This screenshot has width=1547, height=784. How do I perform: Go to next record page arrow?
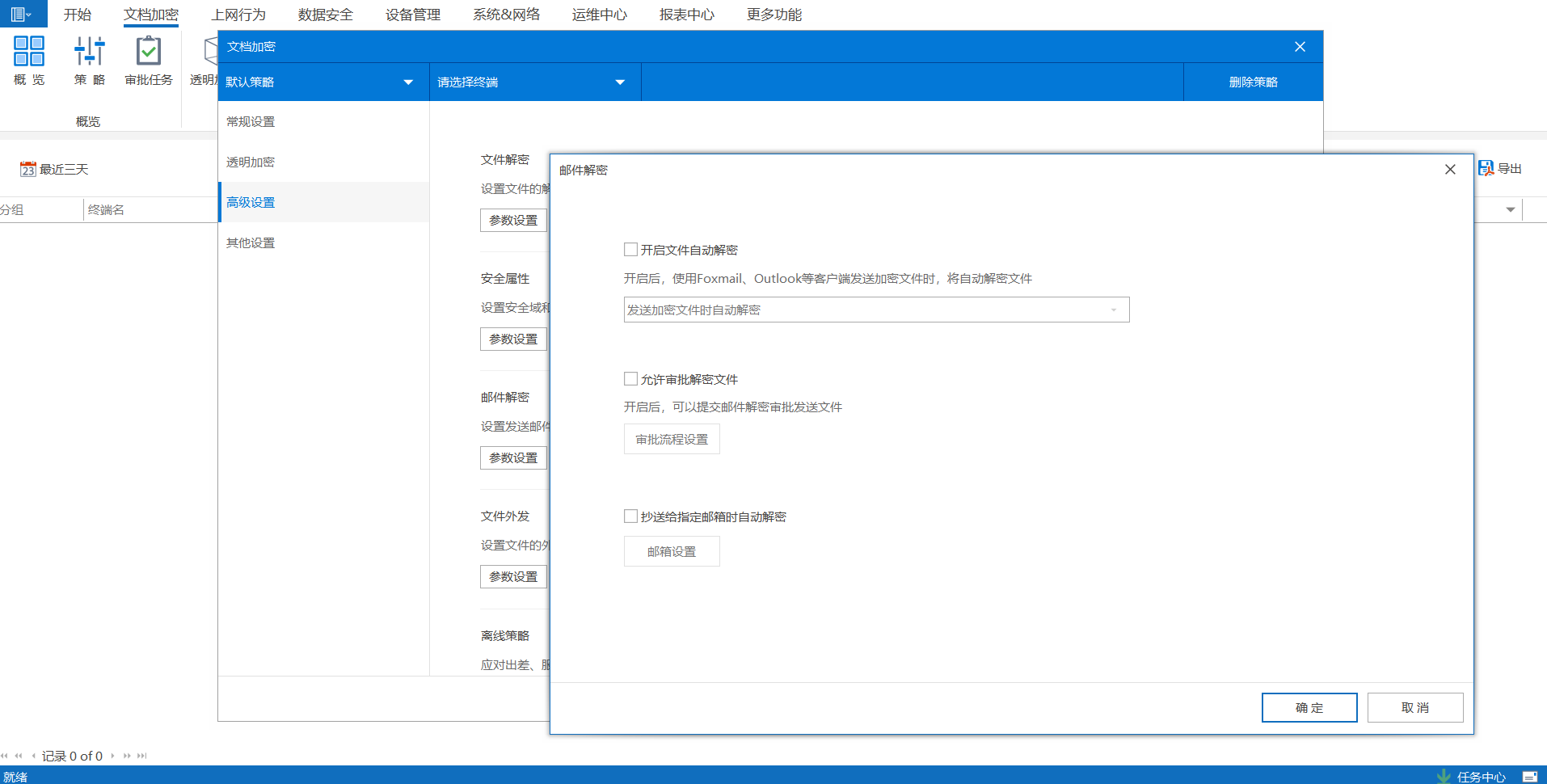[x=113, y=757]
